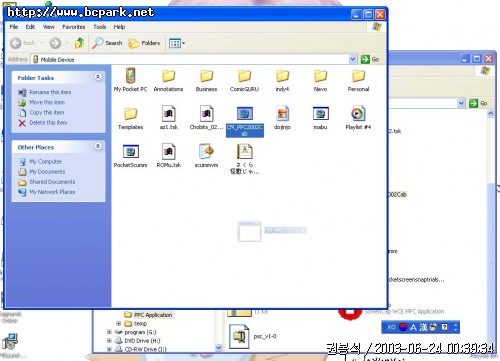
Task: Toggle the 漢 Hanja conversion button
Action: coord(423,327)
